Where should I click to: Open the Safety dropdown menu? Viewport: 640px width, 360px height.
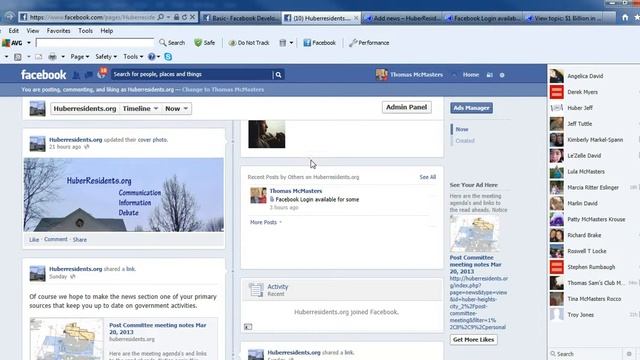coord(106,57)
